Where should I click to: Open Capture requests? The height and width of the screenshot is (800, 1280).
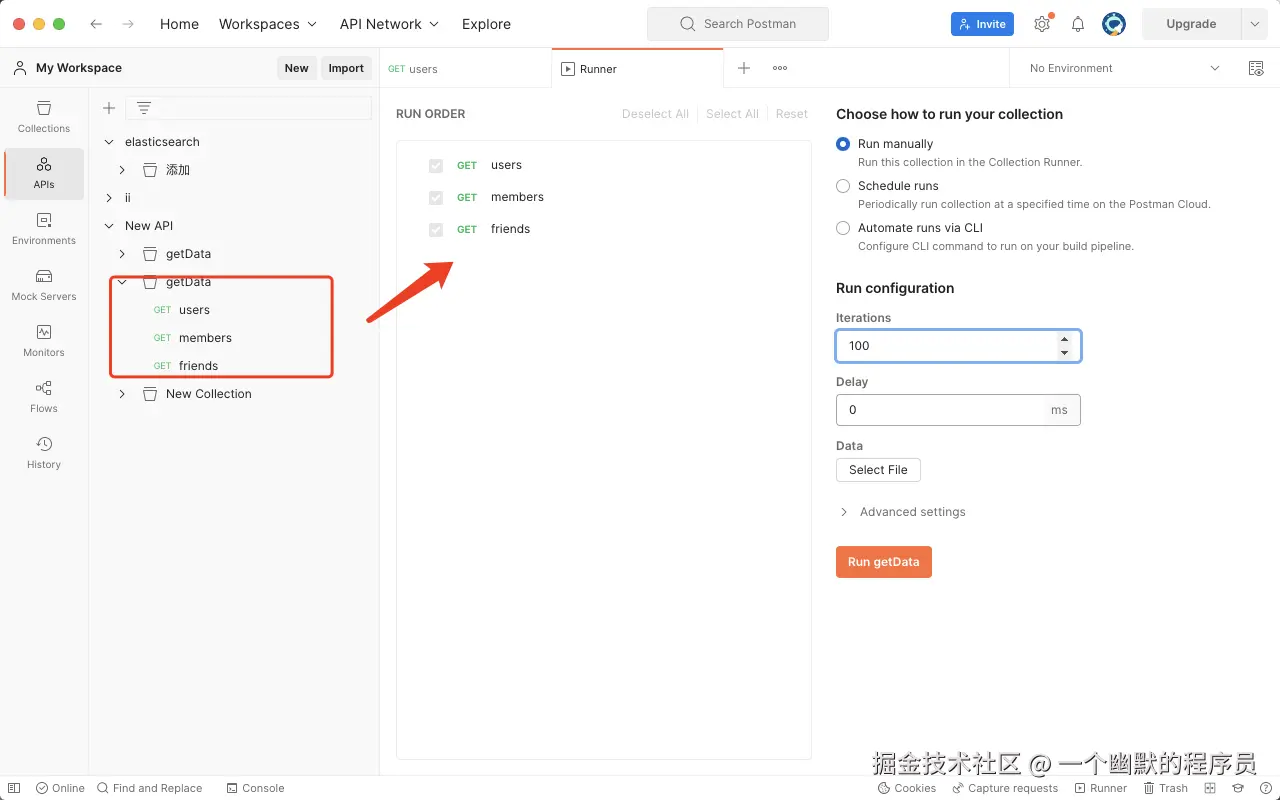[1005, 788]
